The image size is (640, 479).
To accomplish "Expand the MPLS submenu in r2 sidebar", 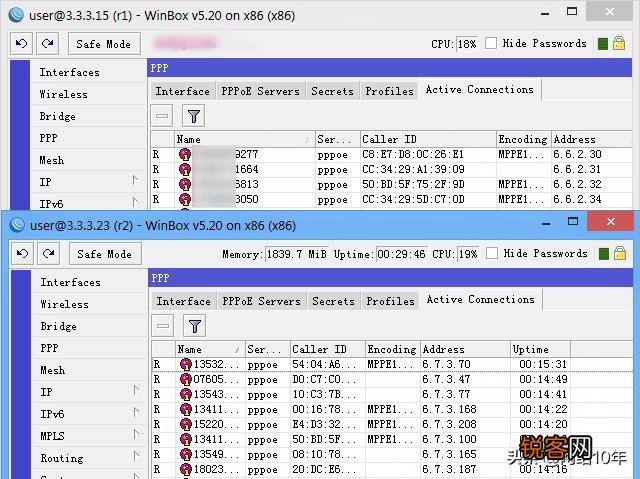I will point(135,435).
